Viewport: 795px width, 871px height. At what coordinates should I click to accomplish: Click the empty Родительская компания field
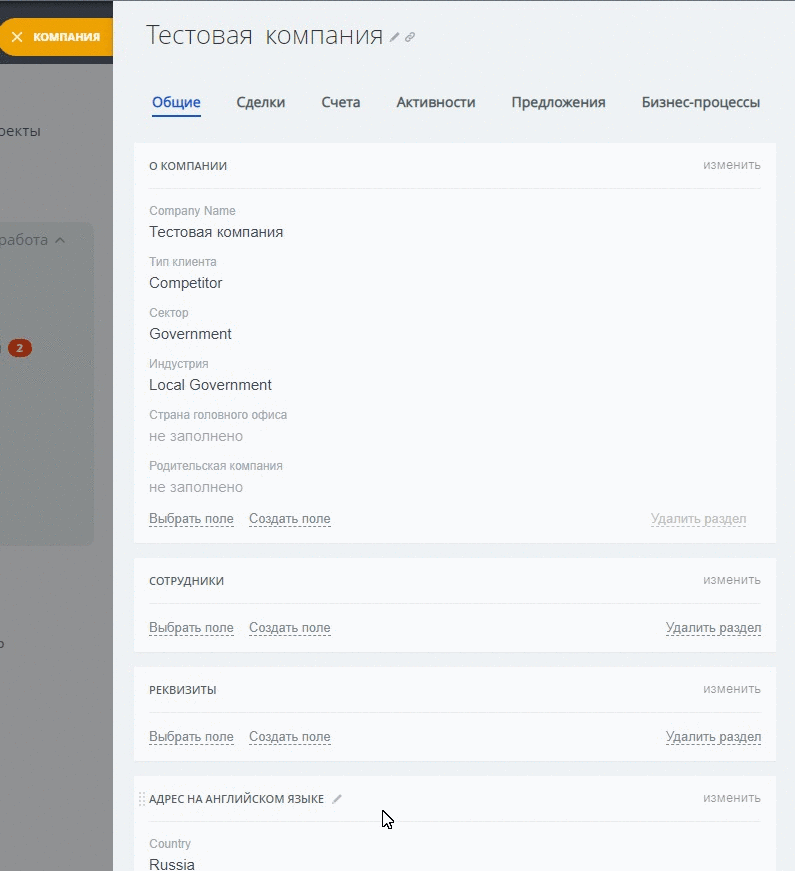[x=196, y=487]
